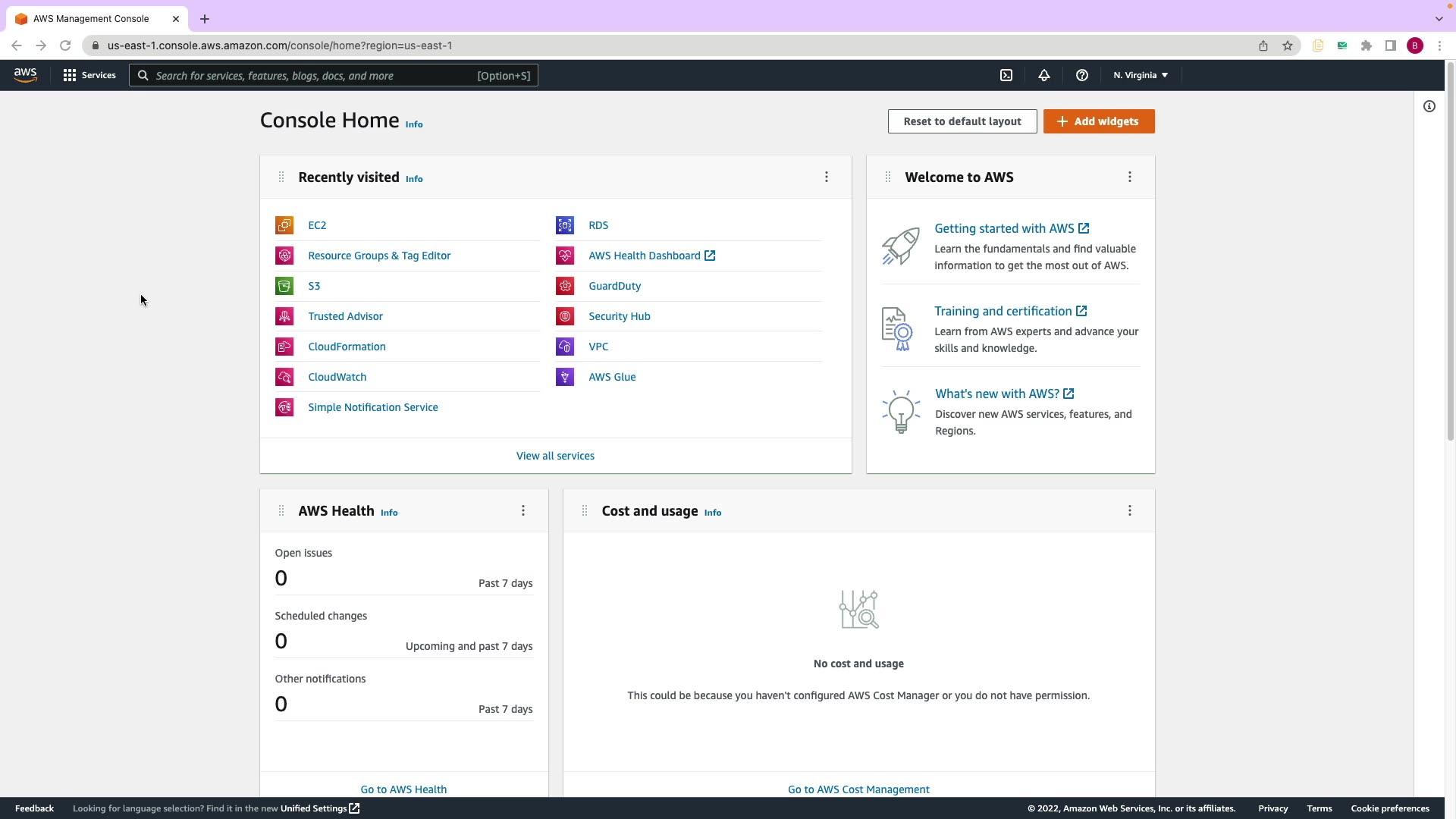Click the EC2 service icon

284,225
